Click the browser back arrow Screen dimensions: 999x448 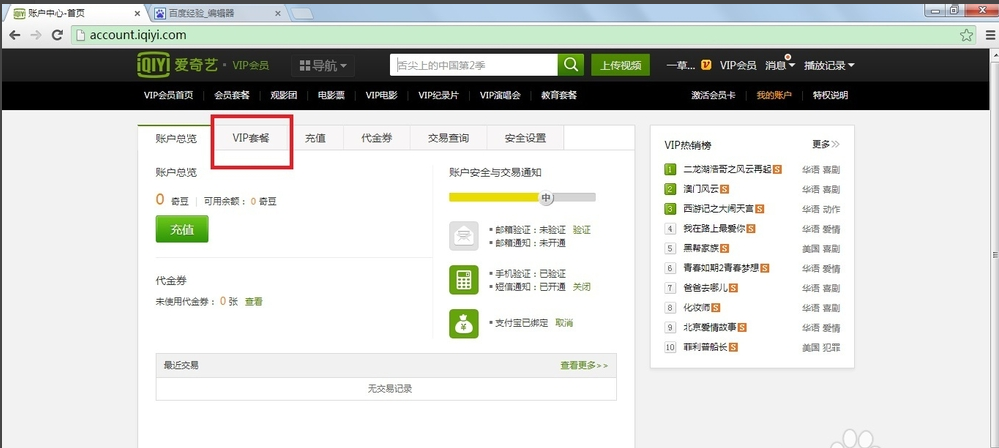click(x=15, y=35)
